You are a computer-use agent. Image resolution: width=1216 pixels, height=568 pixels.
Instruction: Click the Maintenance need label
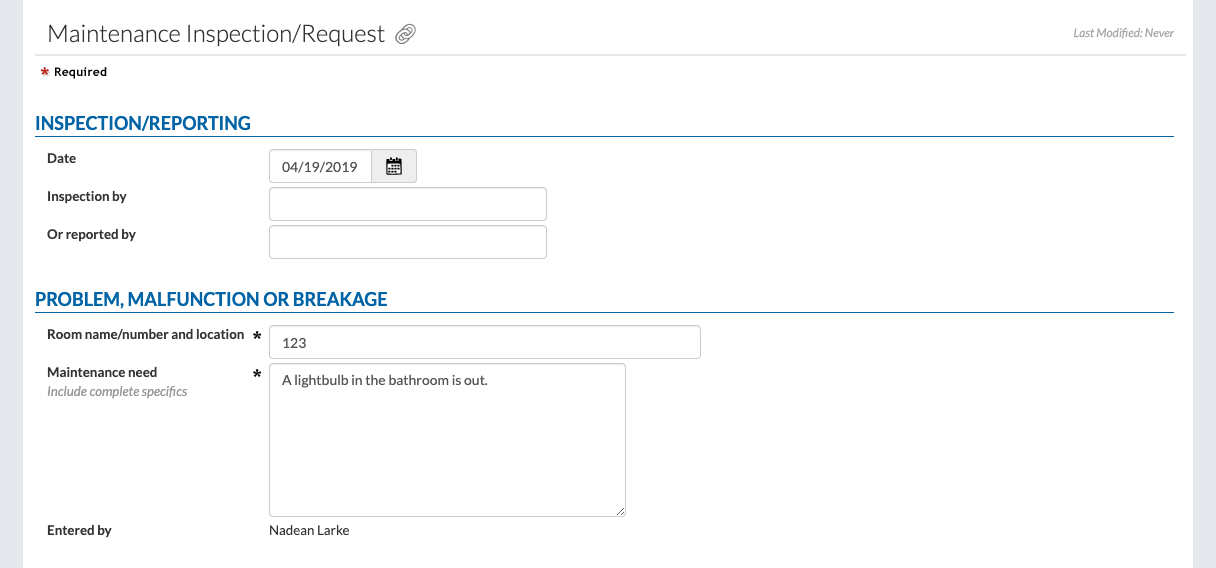pos(102,372)
